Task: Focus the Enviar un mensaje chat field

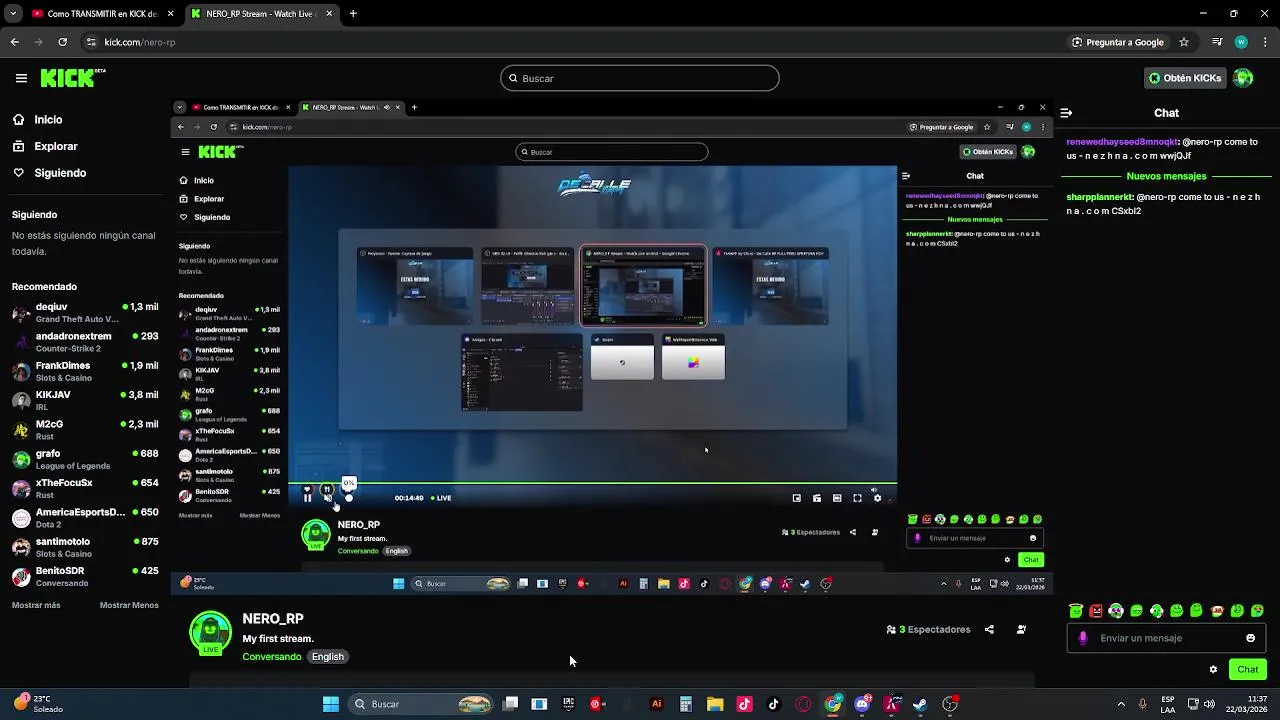Action: coord(1166,638)
